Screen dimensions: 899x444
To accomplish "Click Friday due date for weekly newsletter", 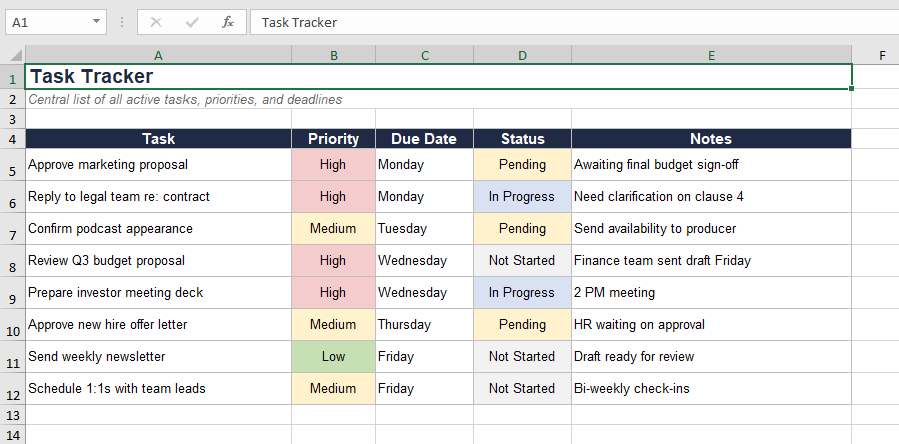I will pos(425,356).
